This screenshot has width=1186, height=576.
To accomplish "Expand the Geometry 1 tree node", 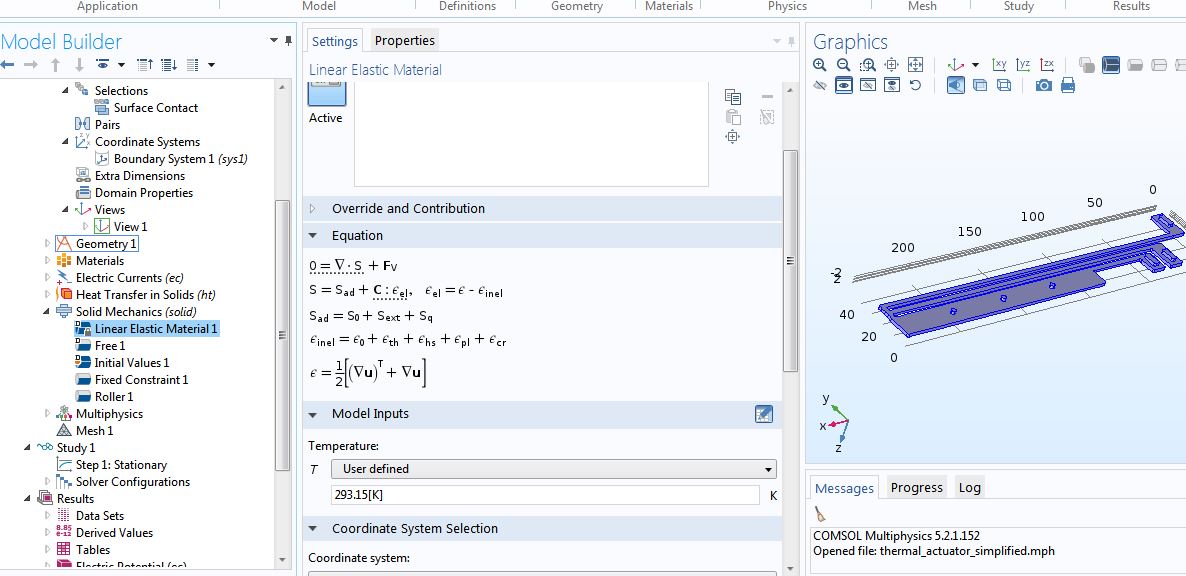I will [47, 244].
